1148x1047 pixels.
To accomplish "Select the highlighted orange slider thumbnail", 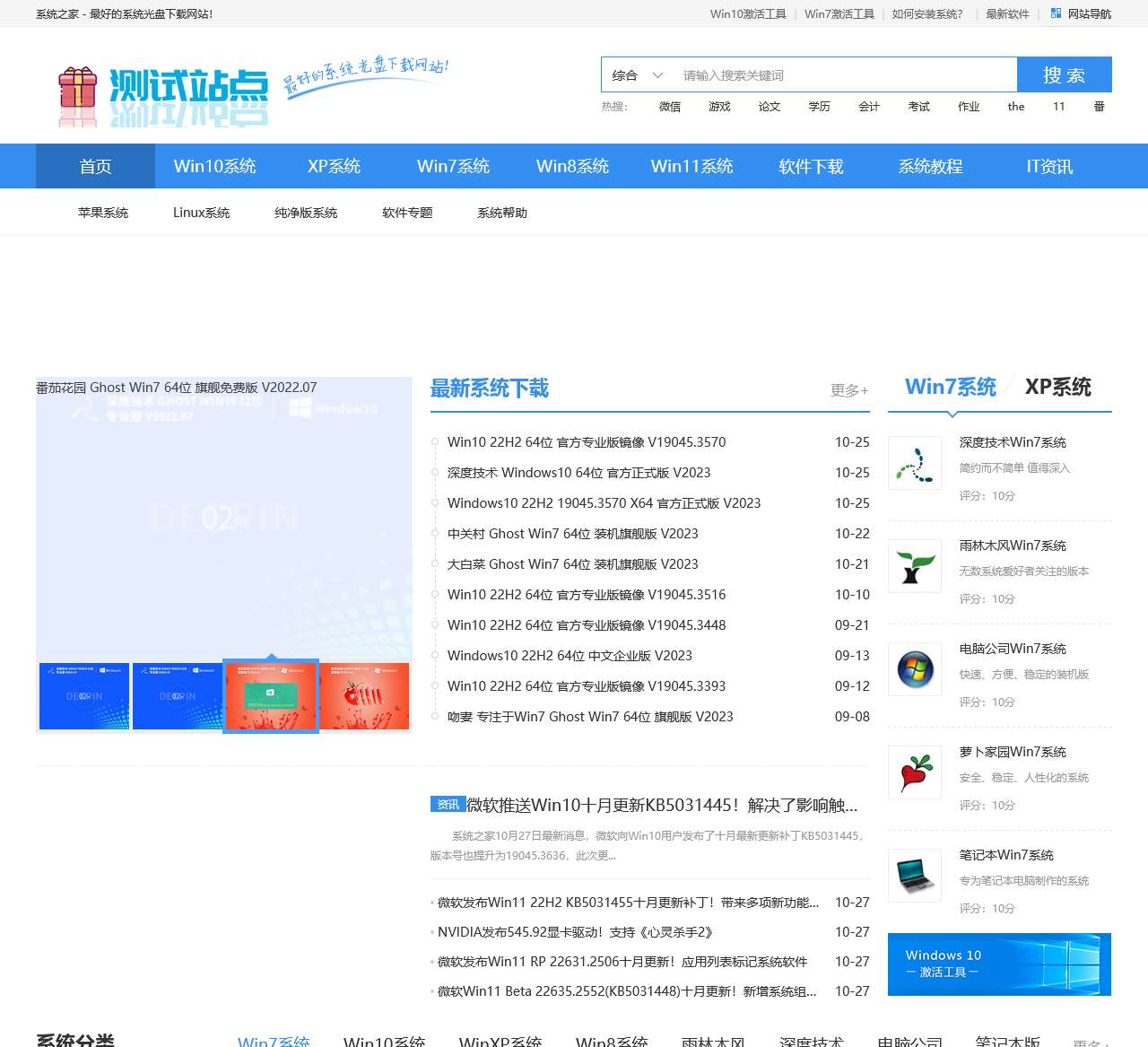I will pyautogui.click(x=271, y=696).
